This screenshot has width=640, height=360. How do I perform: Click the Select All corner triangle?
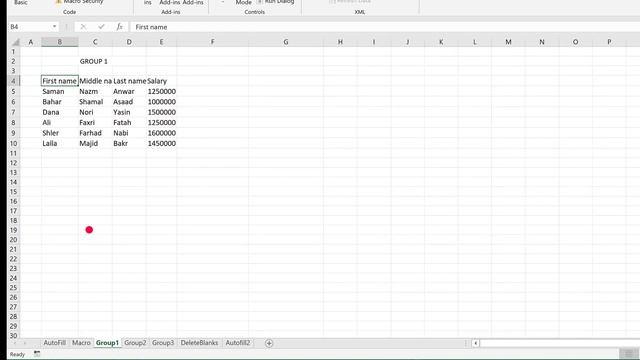point(16,42)
